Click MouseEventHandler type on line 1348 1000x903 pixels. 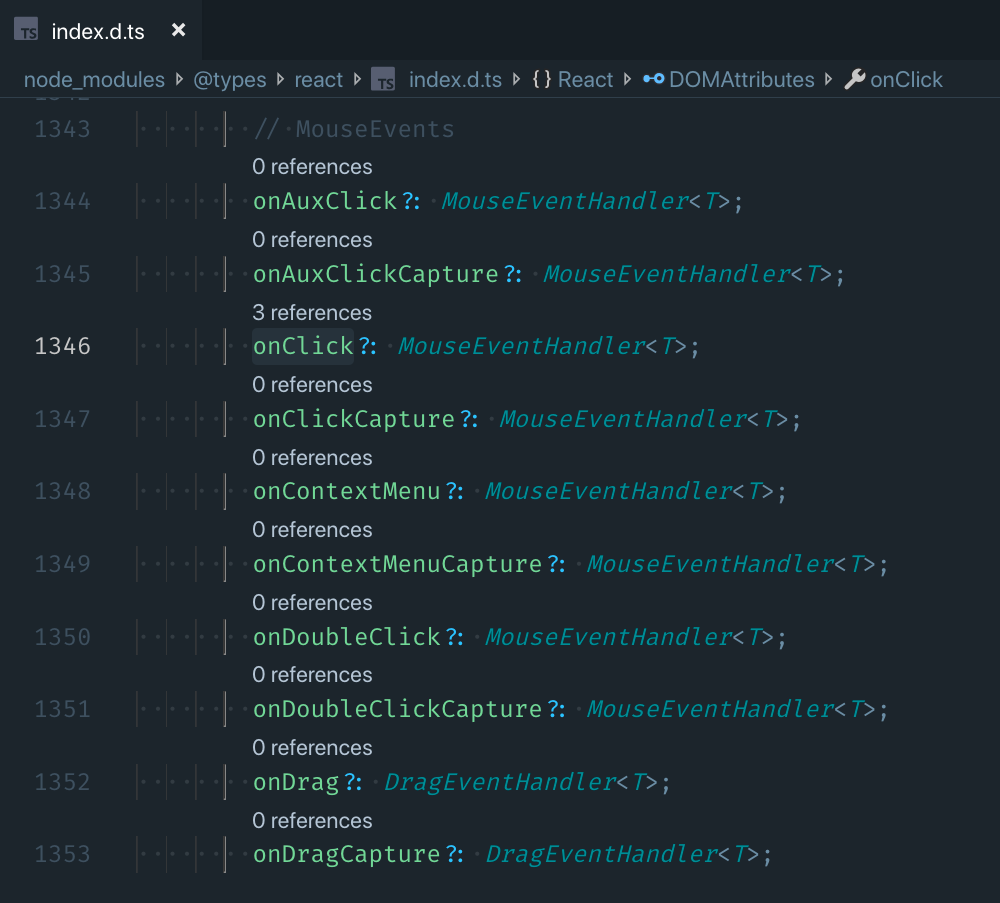[x=608, y=491]
